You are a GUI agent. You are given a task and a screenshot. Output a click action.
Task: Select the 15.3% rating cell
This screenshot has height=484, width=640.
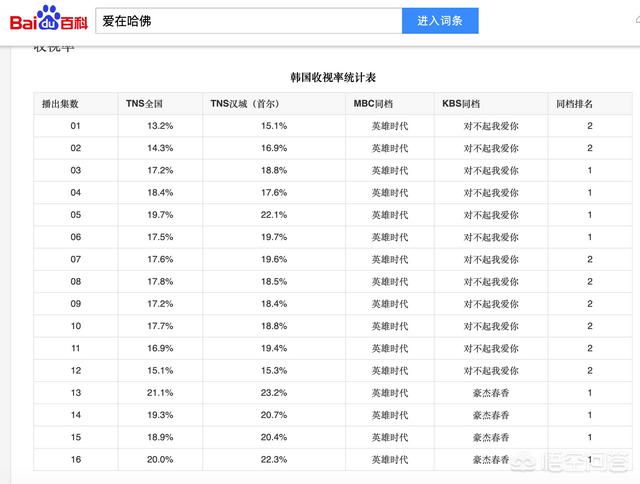[x=274, y=371]
